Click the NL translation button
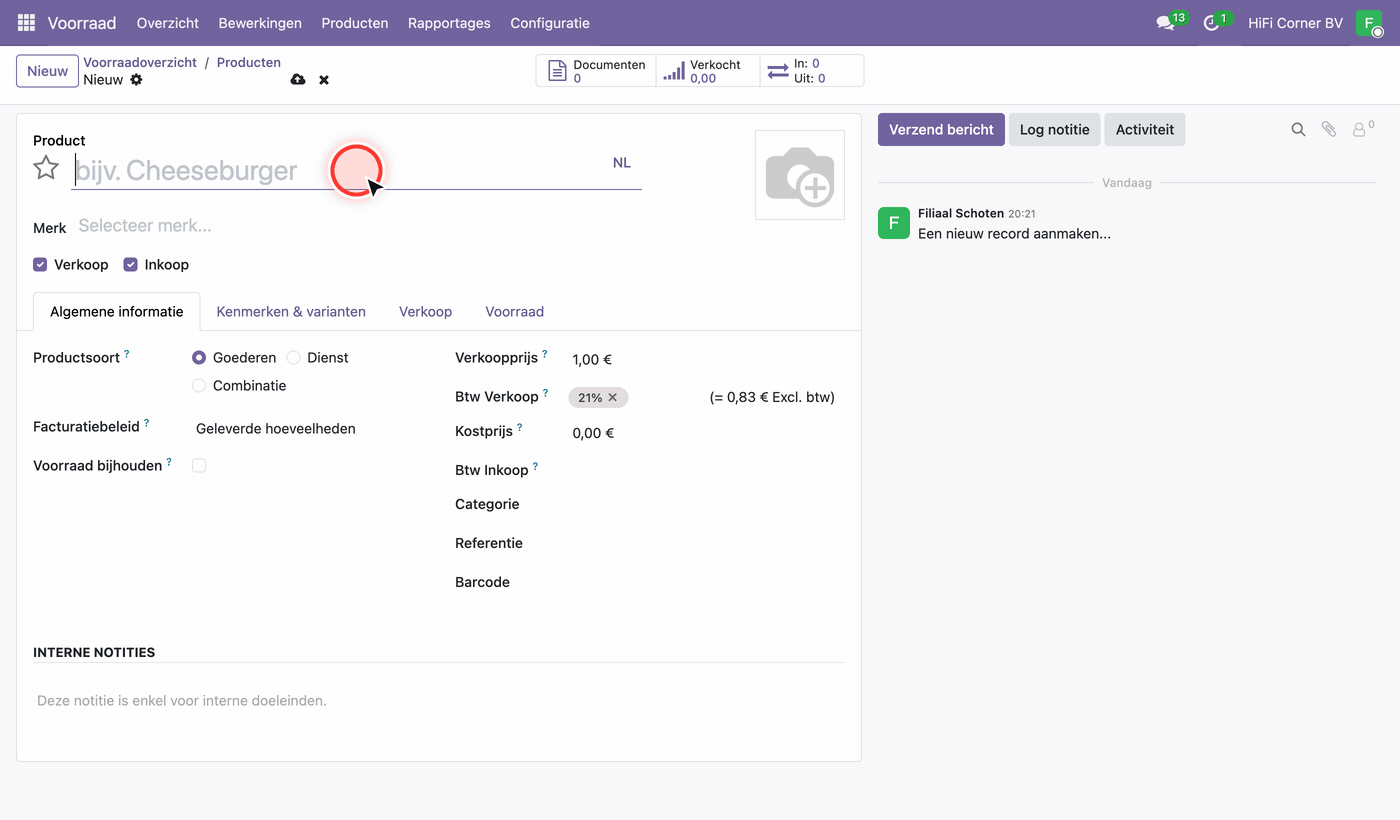This screenshot has width=1400, height=820. (622, 163)
